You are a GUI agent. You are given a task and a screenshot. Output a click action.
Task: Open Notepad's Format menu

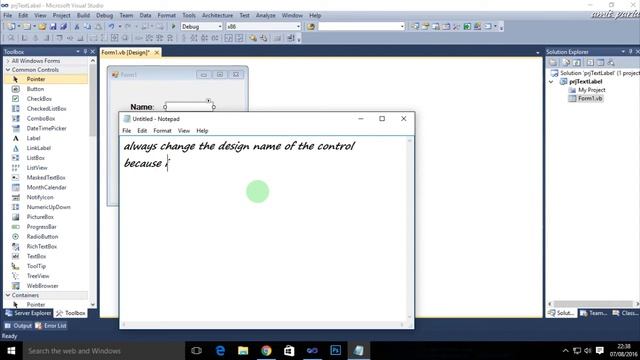(x=162, y=131)
